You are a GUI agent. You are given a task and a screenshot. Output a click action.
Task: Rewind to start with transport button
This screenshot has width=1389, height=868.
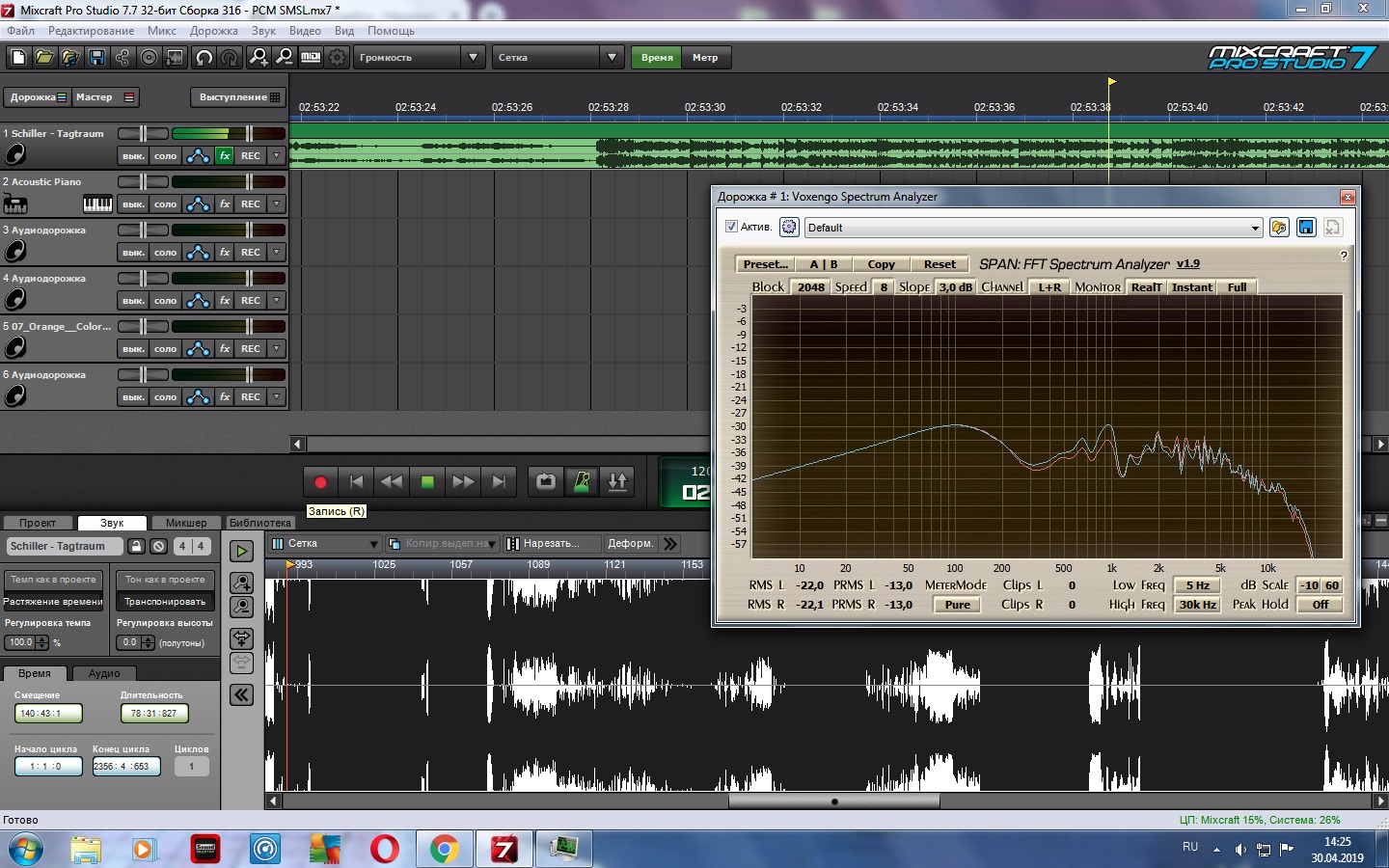356,481
